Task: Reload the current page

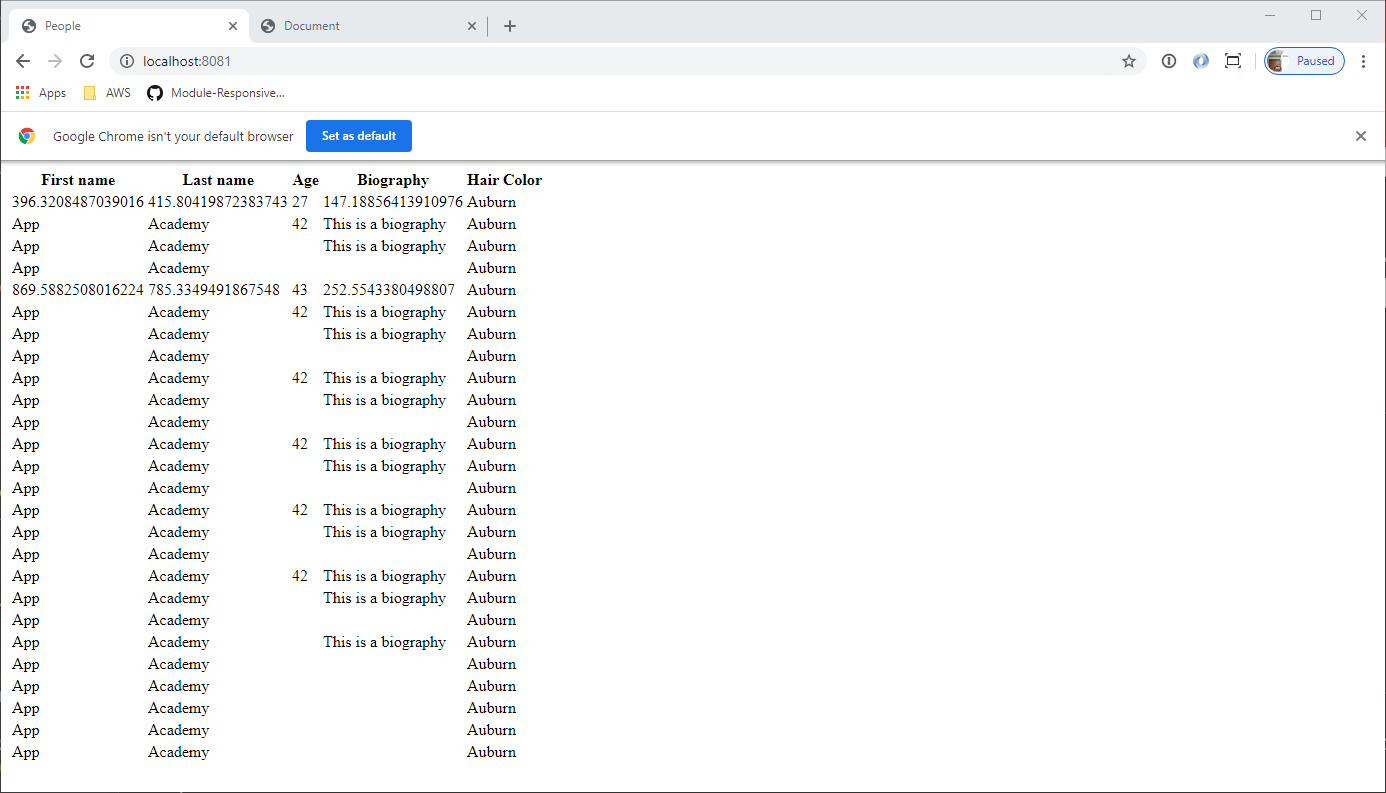Action: (x=87, y=61)
